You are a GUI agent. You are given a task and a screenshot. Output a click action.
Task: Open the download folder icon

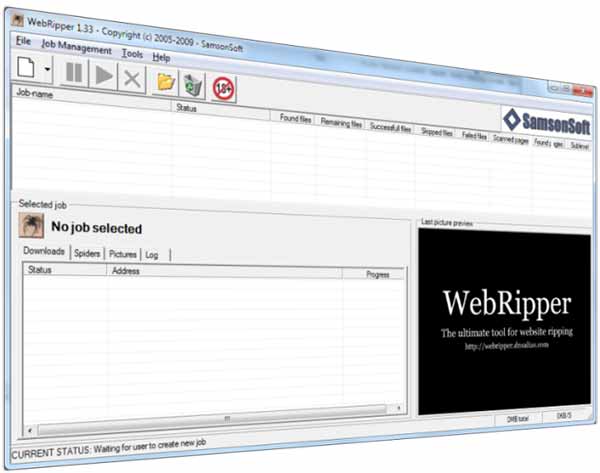click(x=166, y=82)
